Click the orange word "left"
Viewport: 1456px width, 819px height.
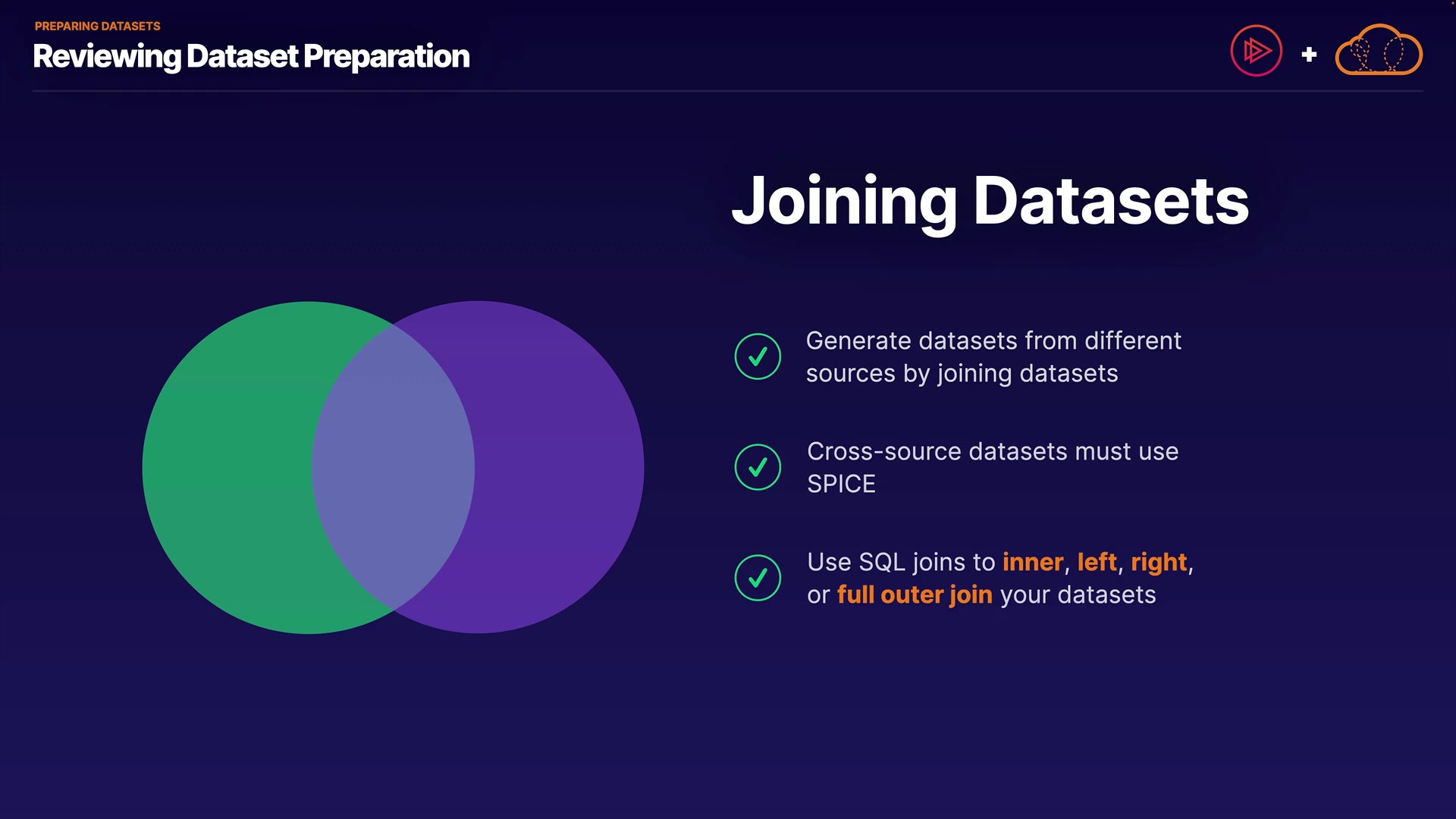pos(1097,562)
